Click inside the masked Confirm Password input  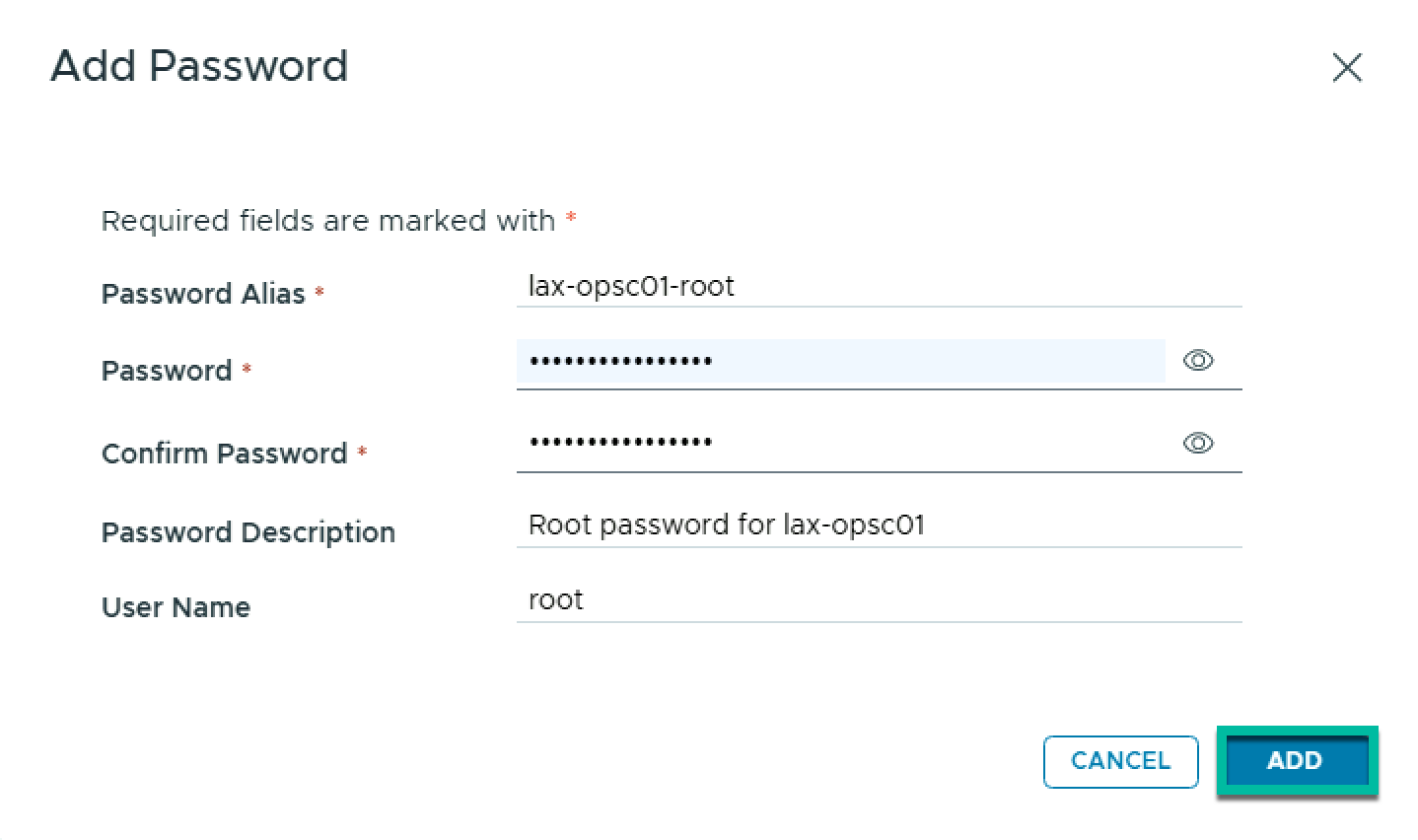(x=840, y=444)
